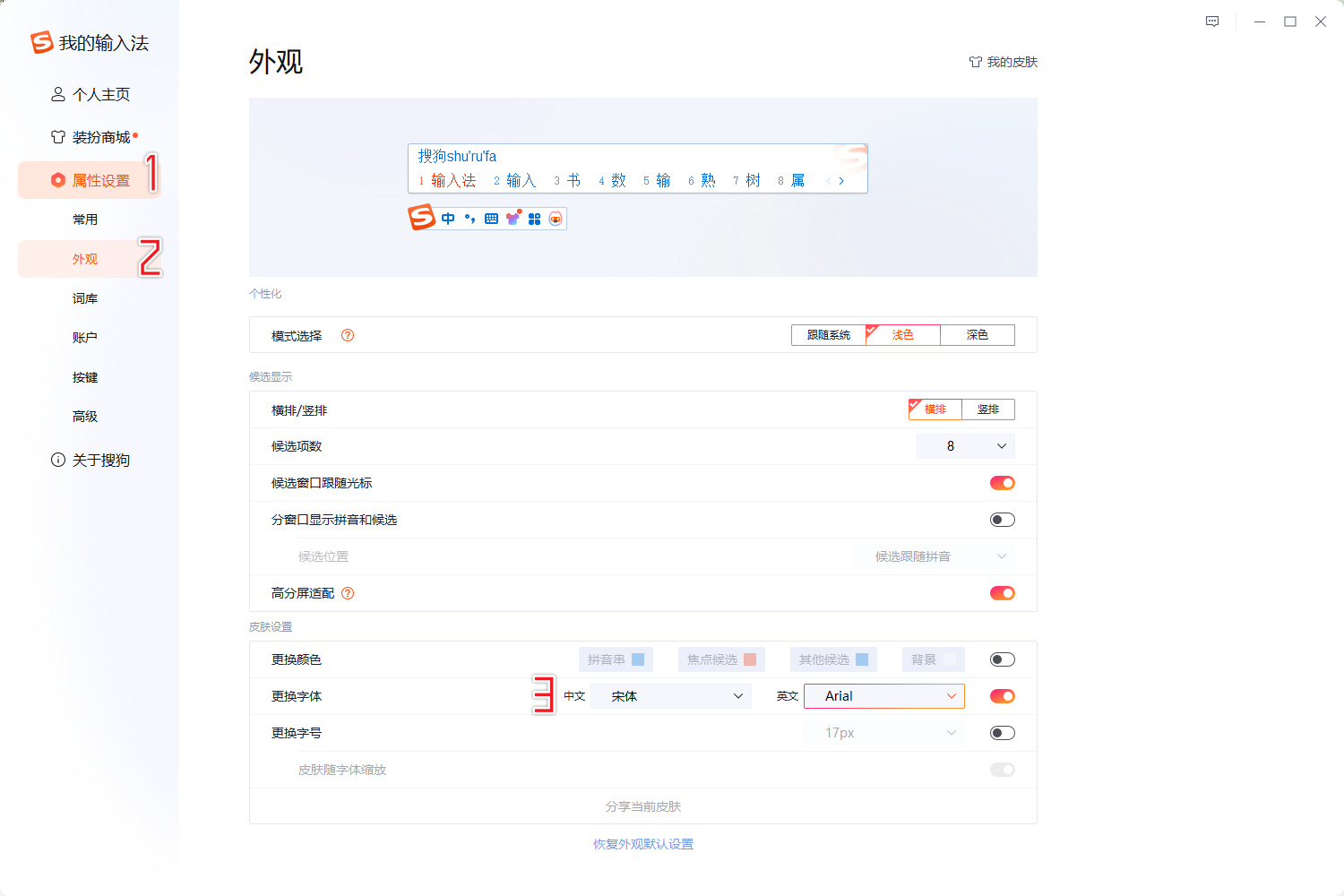
Task: Click candidate 7 树 in the preview
Action: pos(746,181)
